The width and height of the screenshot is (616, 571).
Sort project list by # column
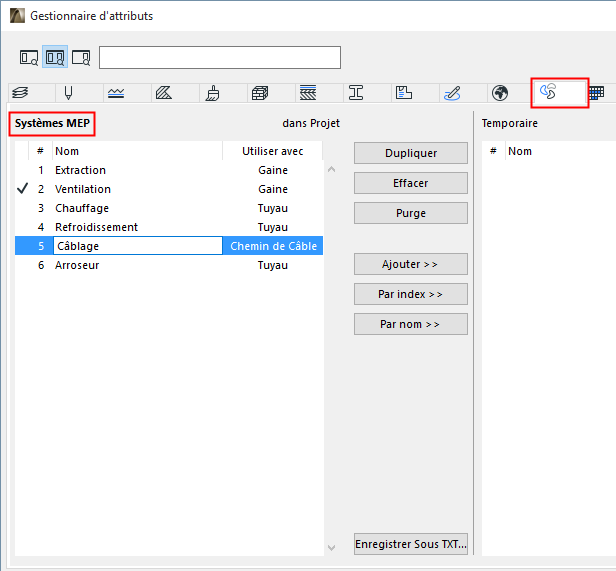coord(40,151)
